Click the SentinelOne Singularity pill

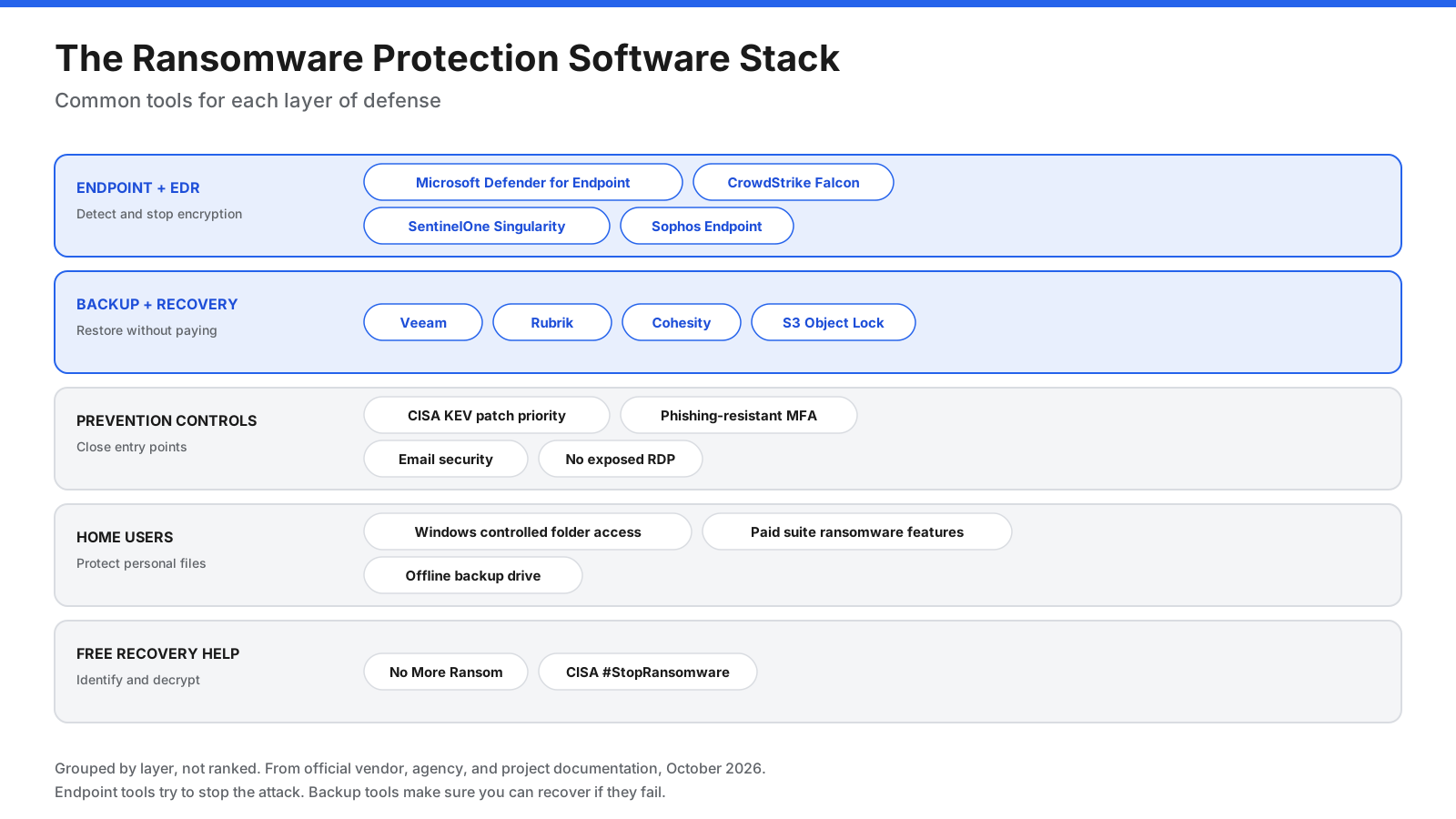pyautogui.click(x=487, y=226)
